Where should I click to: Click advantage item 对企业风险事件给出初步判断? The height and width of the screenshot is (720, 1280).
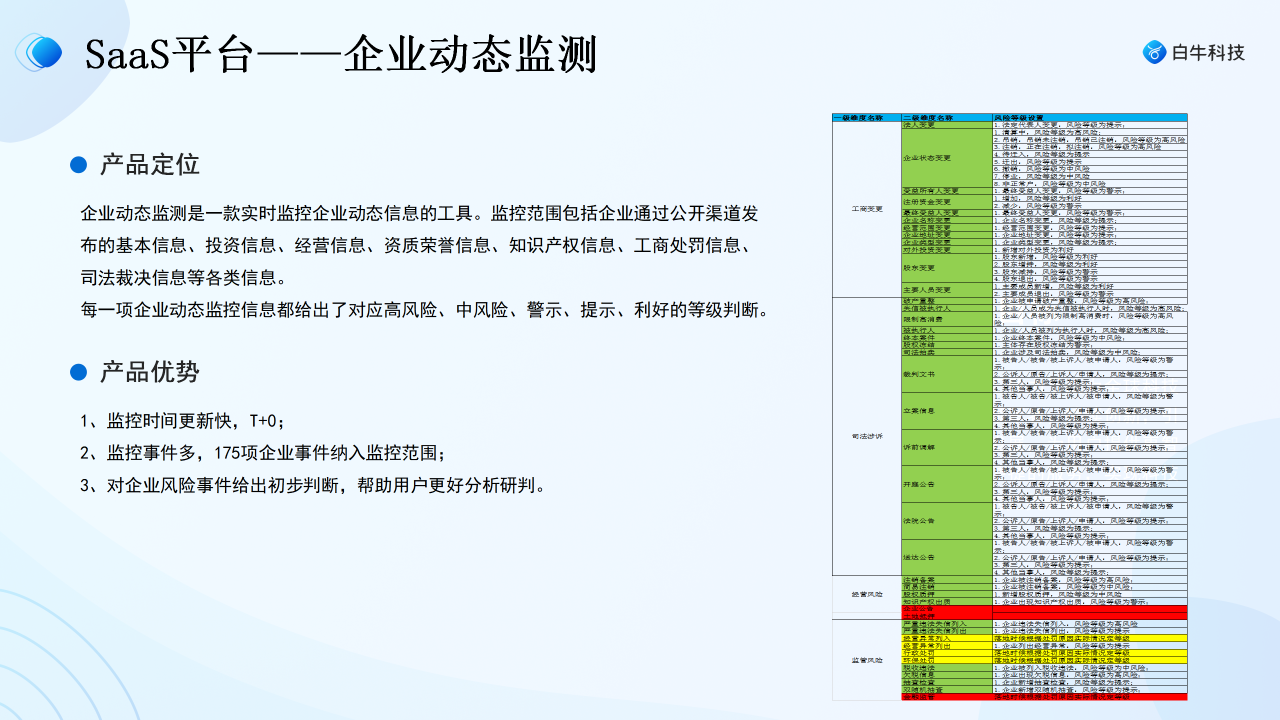(313, 485)
